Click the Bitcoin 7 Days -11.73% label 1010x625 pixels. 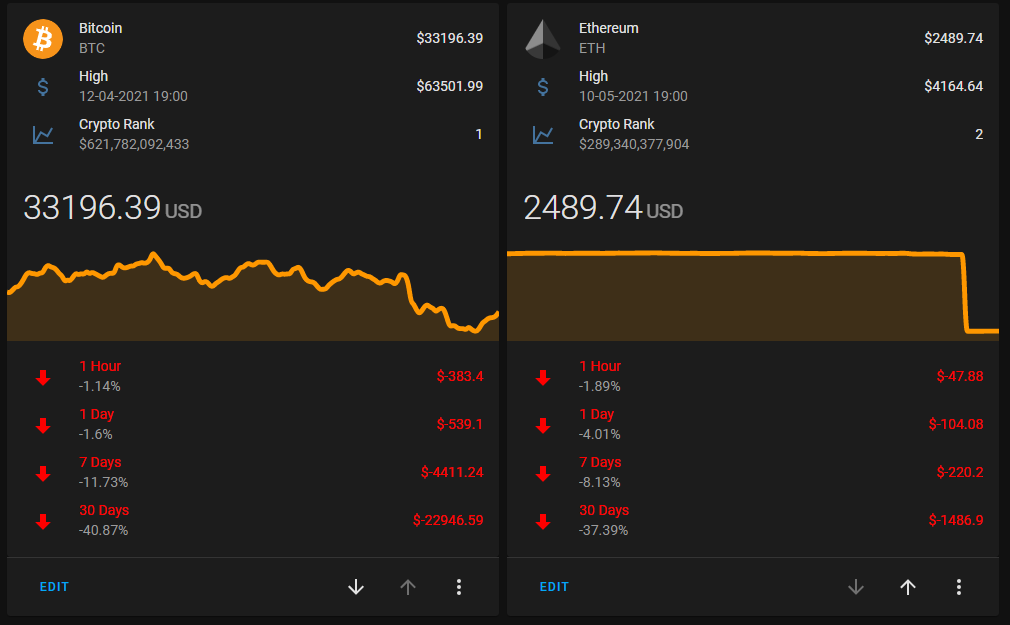pyautogui.click(x=103, y=472)
